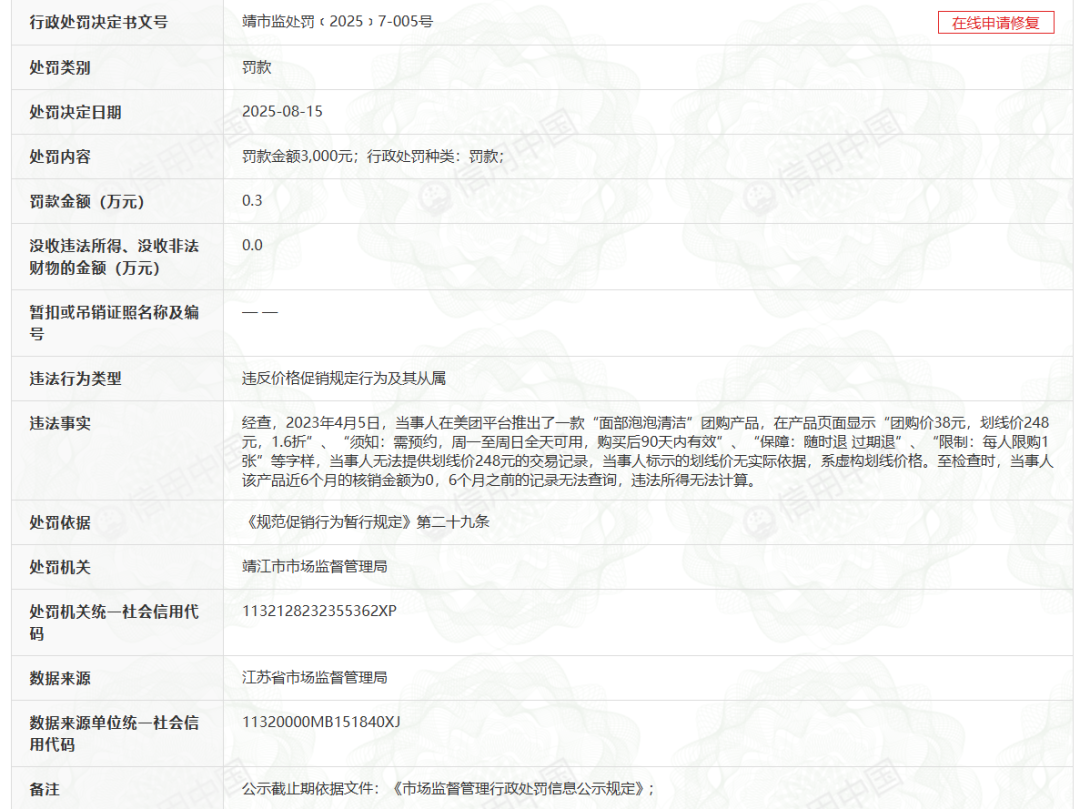Image resolution: width=1080 pixels, height=809 pixels.
Task: Click the 数据来源 row label
Action: click(x=60, y=678)
